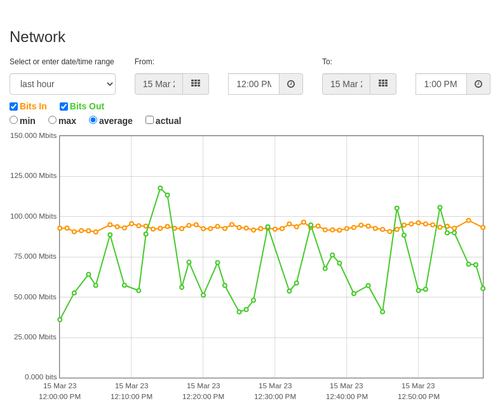Select the max radio button

click(x=52, y=120)
